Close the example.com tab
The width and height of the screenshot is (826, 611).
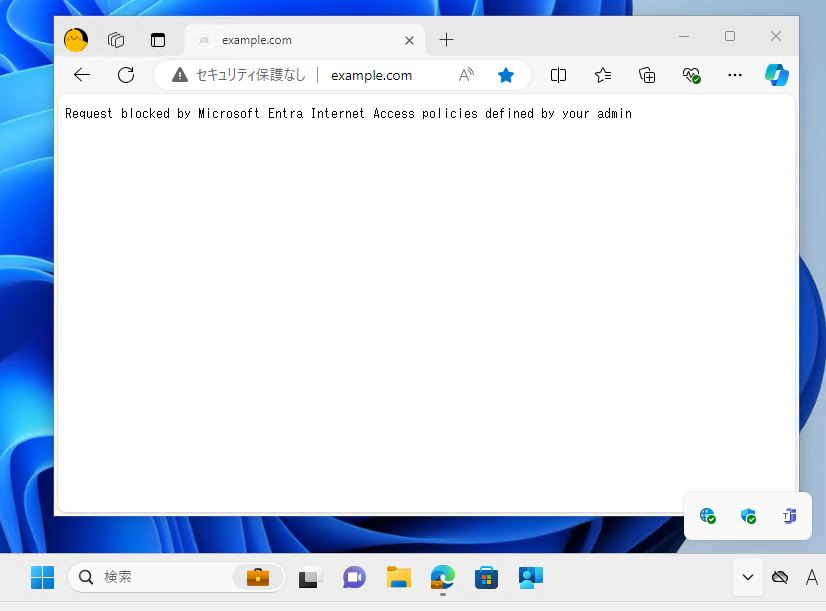tap(409, 41)
